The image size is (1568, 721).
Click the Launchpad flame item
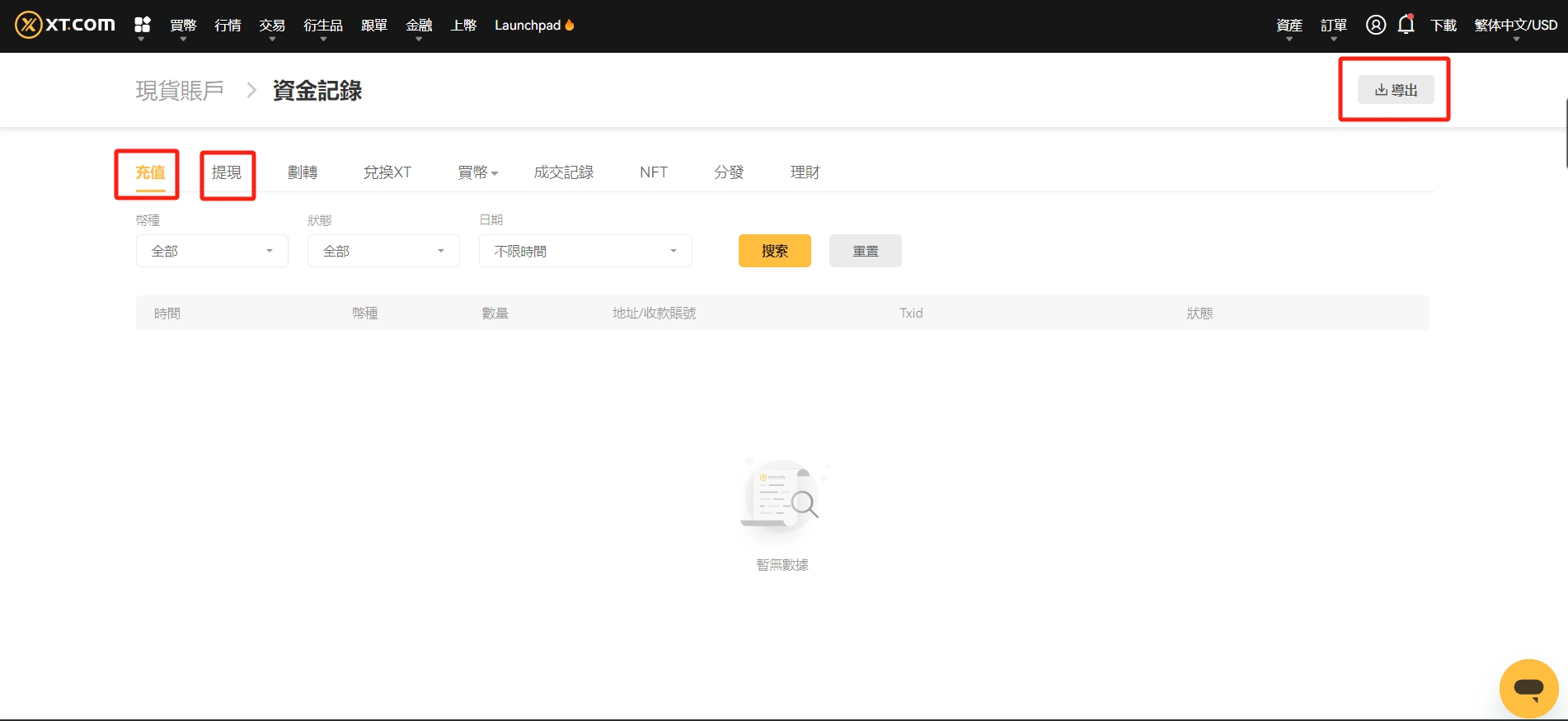(x=534, y=26)
